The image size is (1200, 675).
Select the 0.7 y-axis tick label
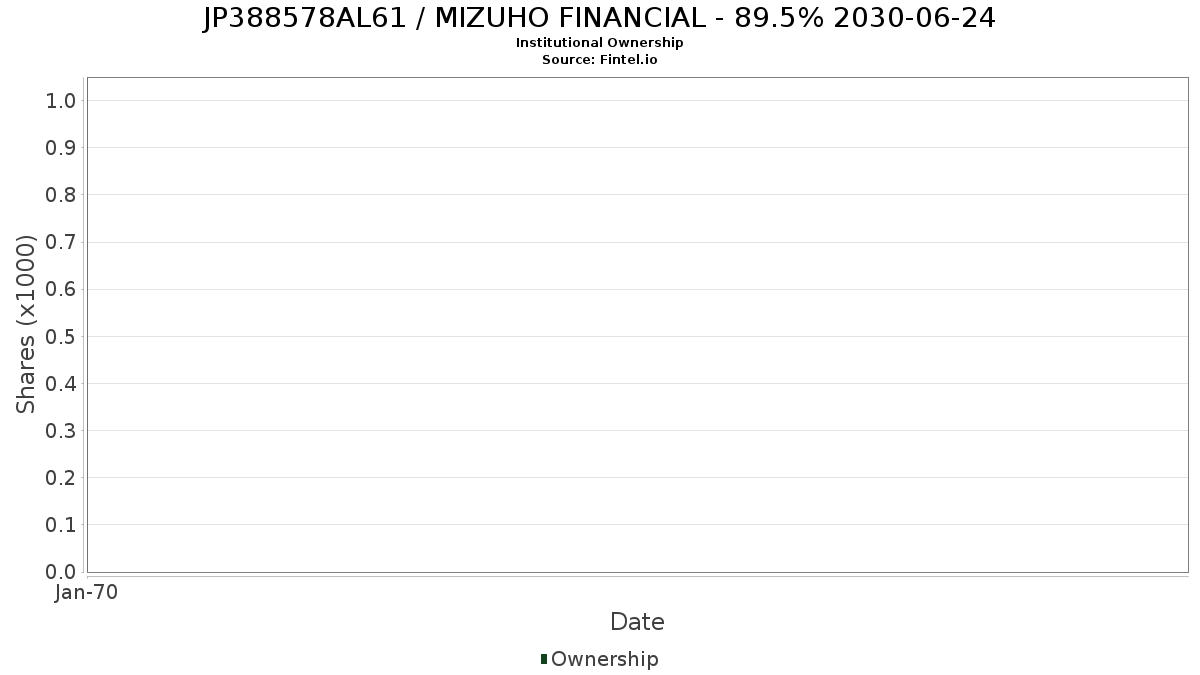pyautogui.click(x=60, y=242)
